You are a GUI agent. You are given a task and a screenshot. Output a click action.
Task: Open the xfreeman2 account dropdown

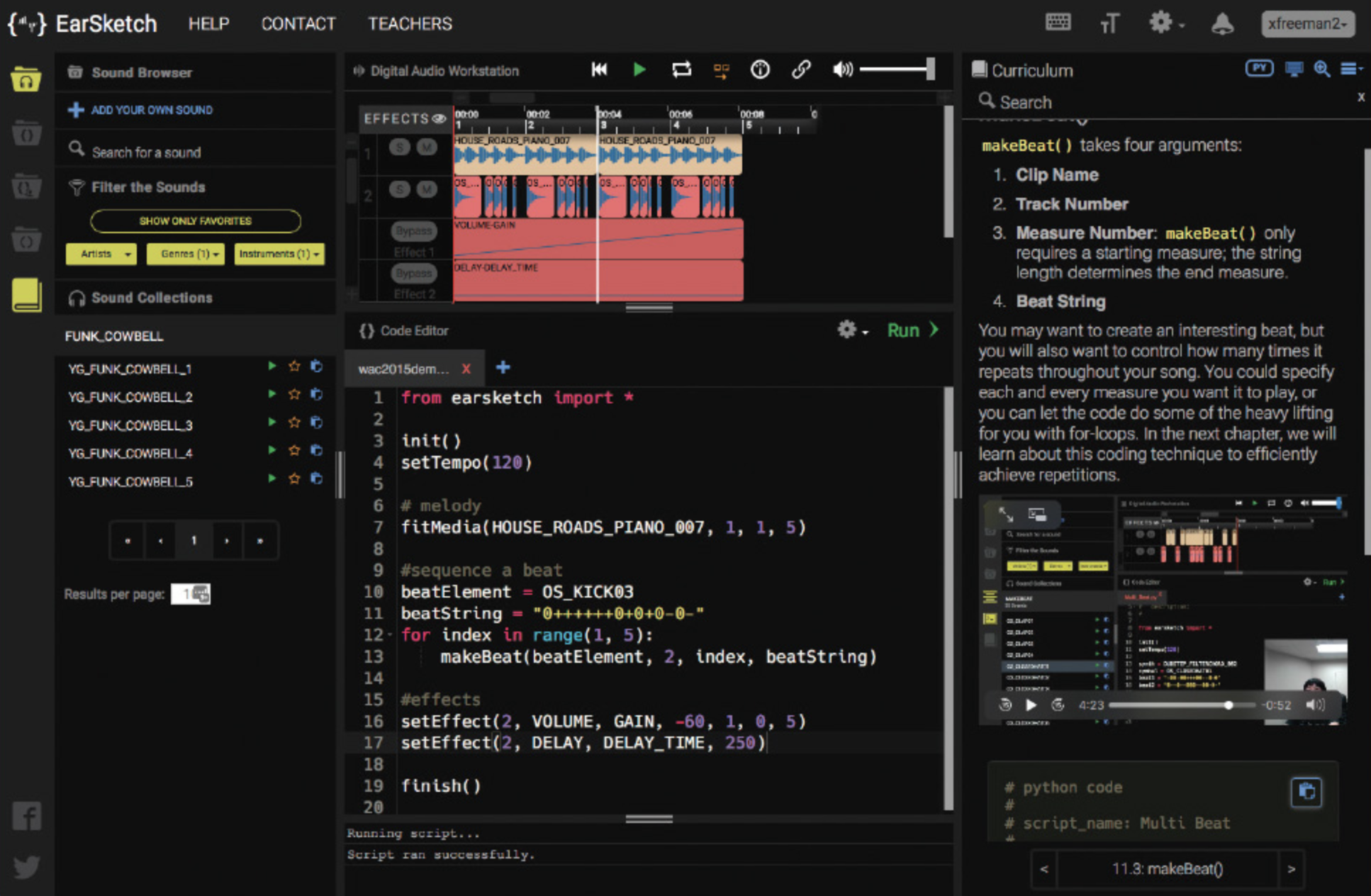(x=1307, y=24)
